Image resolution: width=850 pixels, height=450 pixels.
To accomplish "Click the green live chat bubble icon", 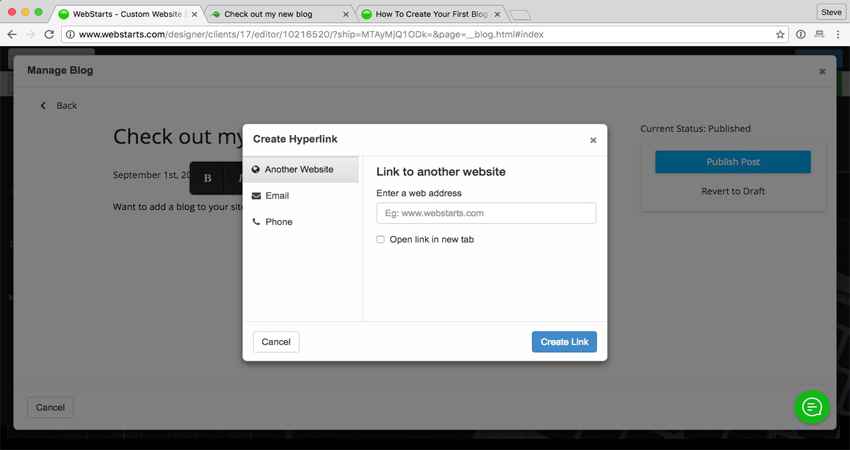I will click(x=811, y=407).
